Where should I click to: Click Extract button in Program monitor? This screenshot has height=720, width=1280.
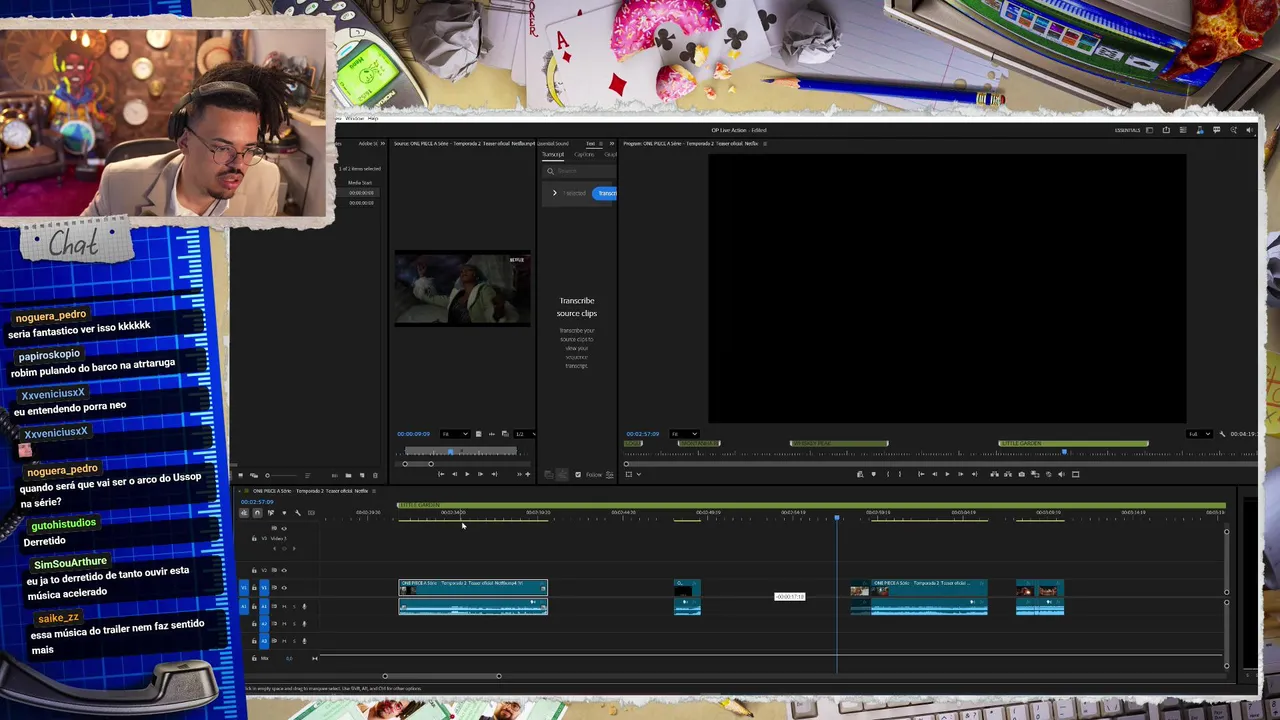[x=1007, y=474]
